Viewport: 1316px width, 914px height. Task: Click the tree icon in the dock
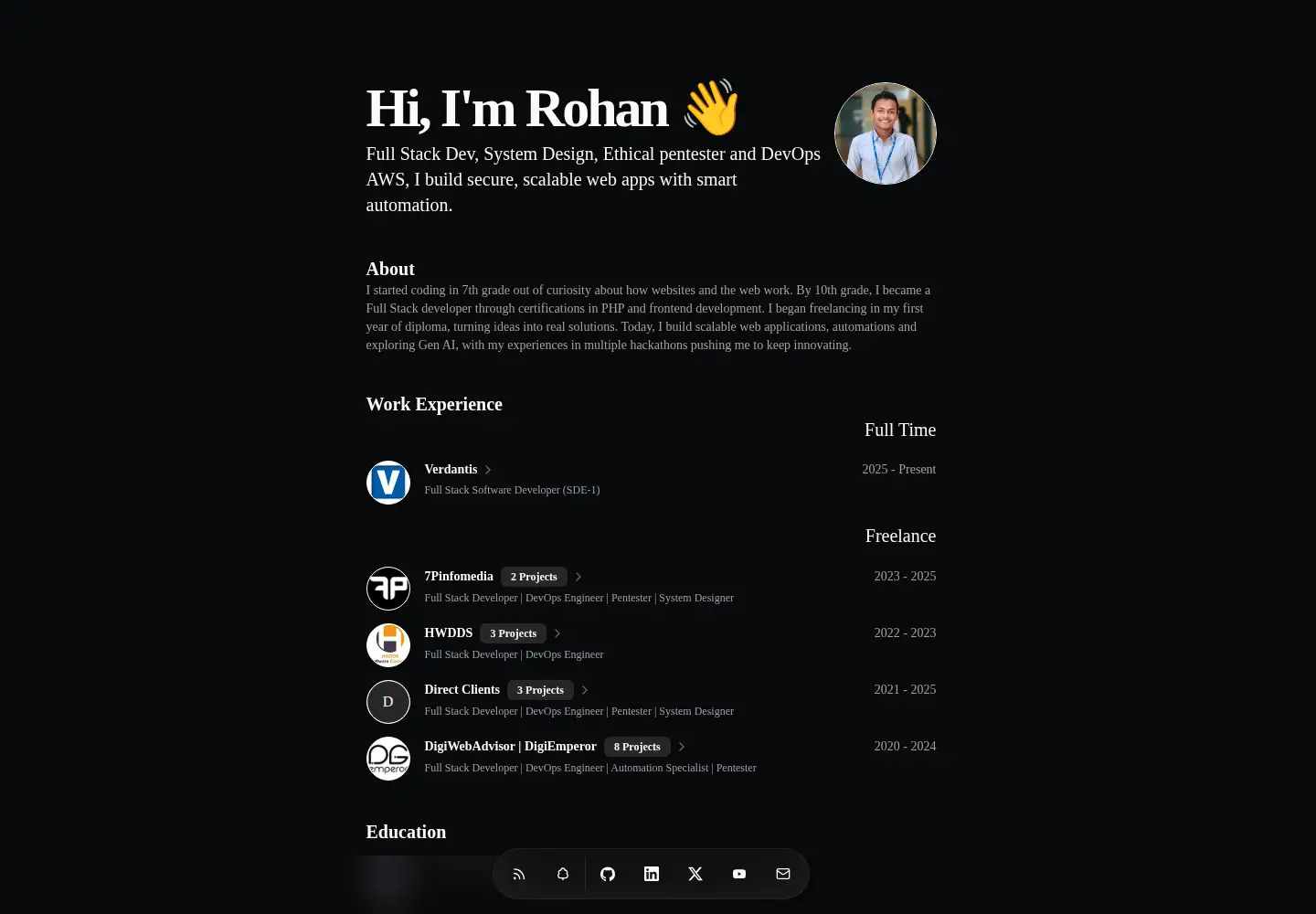[563, 874]
